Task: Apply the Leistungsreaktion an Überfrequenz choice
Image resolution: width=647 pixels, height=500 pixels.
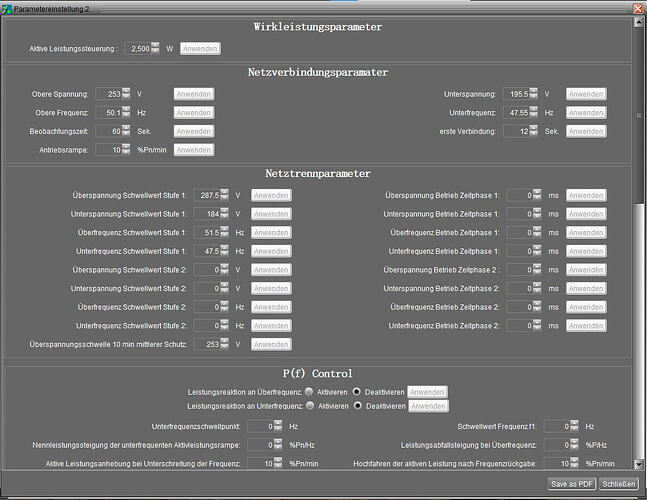Action: (427, 392)
